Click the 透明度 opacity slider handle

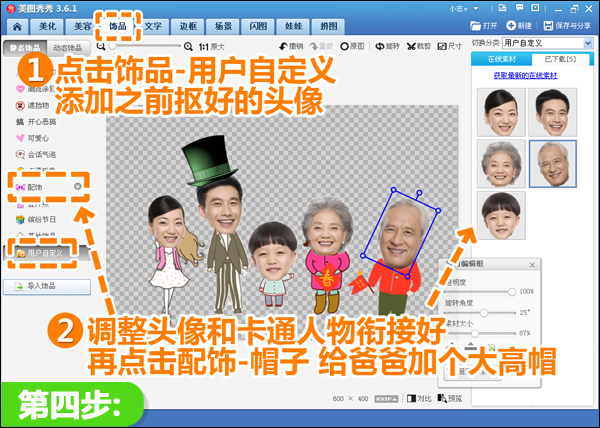pos(512,292)
